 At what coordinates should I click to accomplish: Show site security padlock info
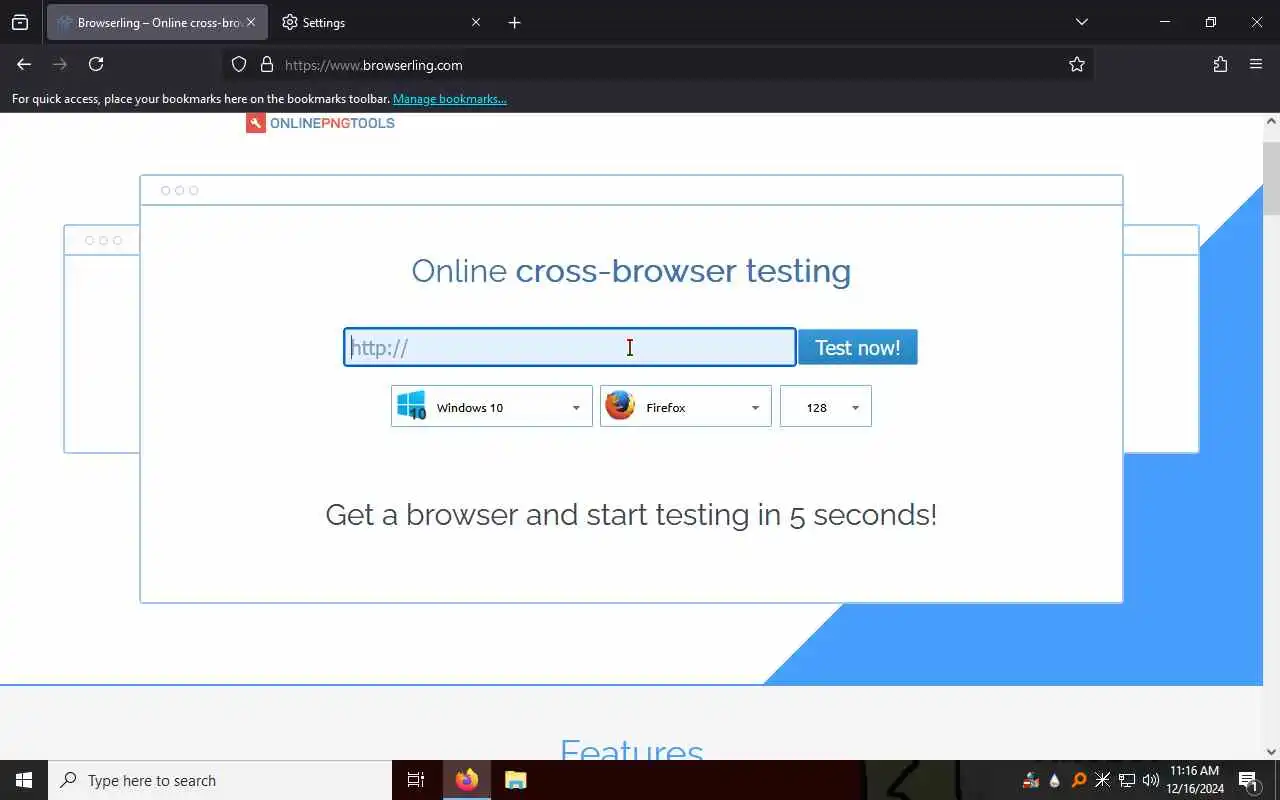point(267,64)
